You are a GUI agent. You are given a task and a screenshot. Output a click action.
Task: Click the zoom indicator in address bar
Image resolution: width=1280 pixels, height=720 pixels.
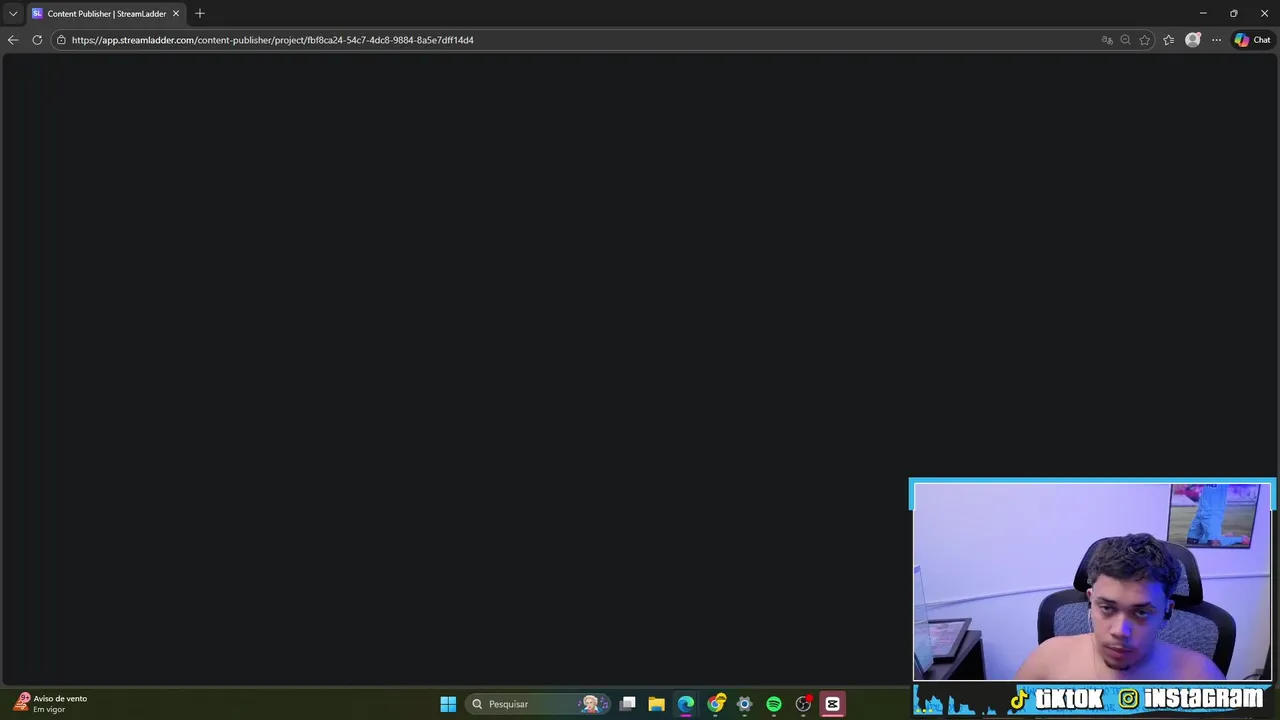[x=1126, y=40]
